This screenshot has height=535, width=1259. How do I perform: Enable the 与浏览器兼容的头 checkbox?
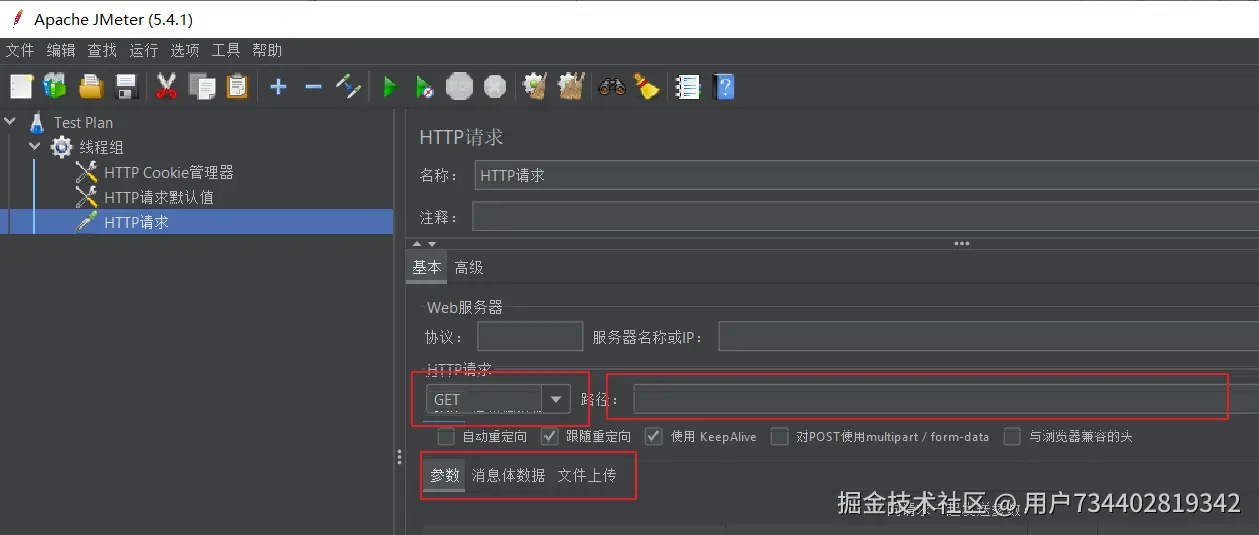click(1012, 436)
